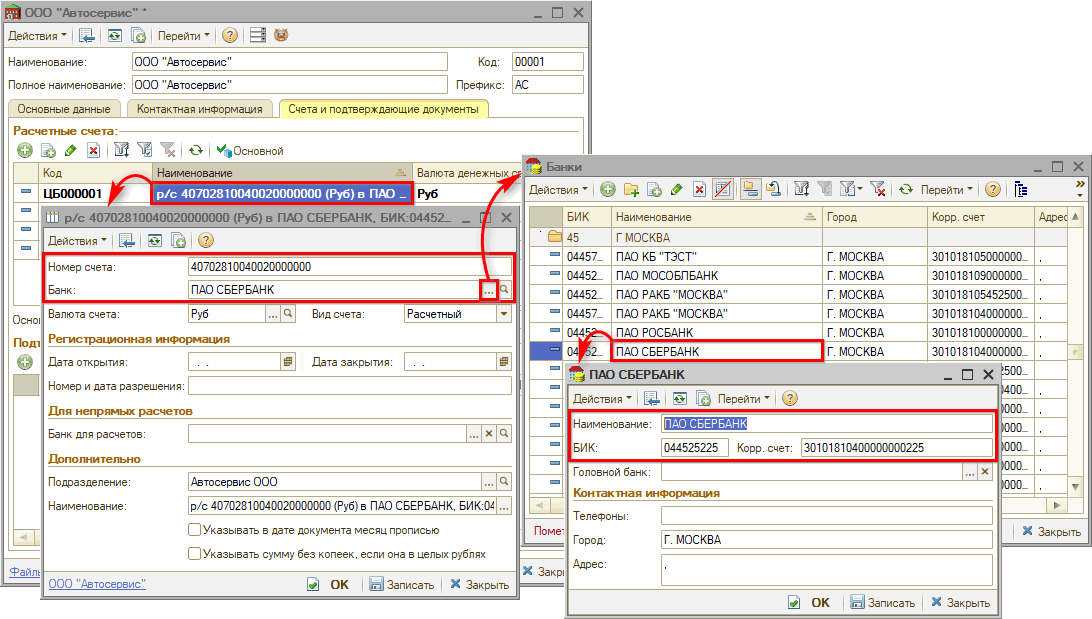Select Счета и подтверждающие документы tab

pyautogui.click(x=384, y=109)
